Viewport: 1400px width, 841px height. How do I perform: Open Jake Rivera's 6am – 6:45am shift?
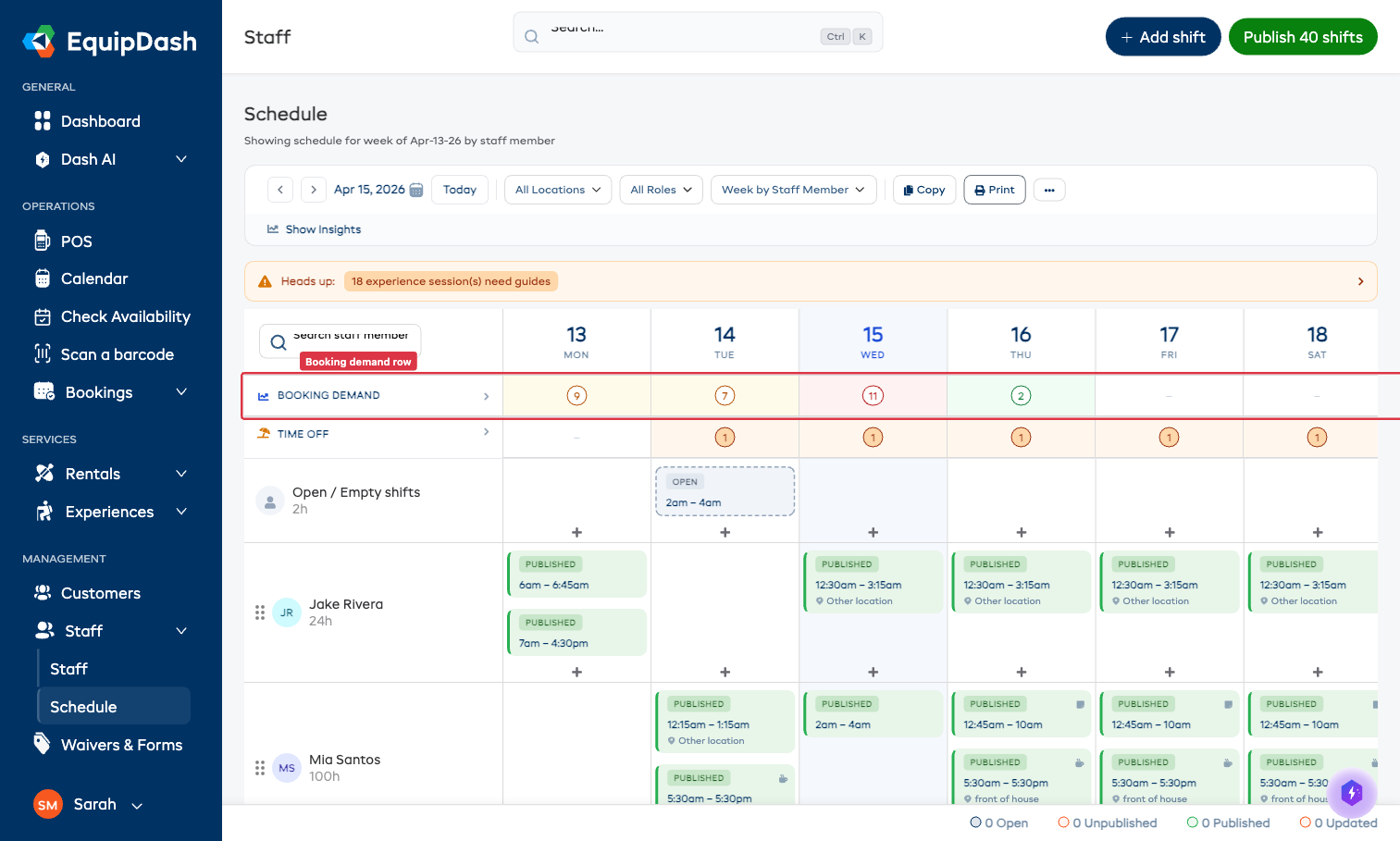(576, 574)
